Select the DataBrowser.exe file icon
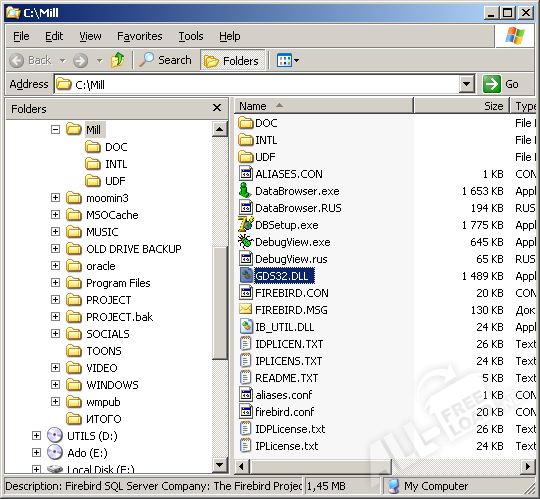 tap(245, 190)
